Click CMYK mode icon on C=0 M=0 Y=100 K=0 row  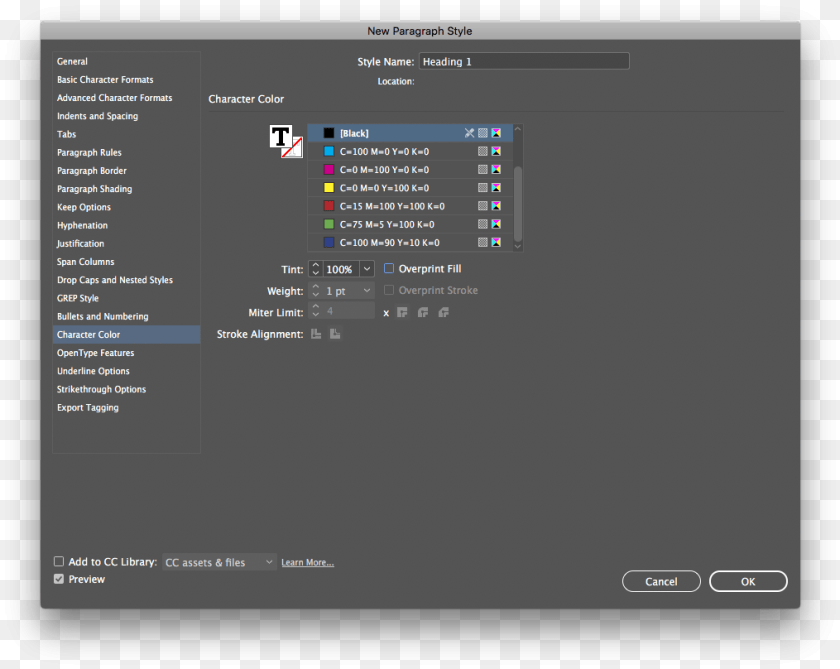(496, 187)
